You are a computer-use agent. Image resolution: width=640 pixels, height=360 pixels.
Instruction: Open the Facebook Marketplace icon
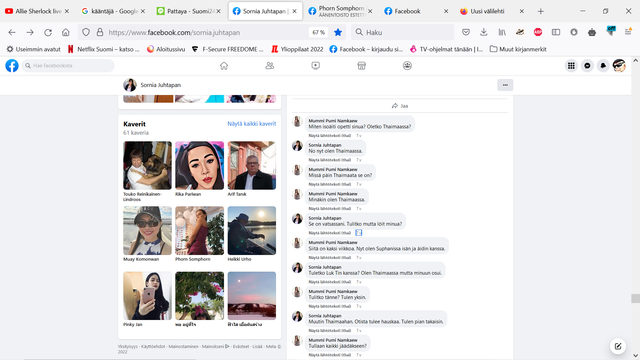point(361,66)
